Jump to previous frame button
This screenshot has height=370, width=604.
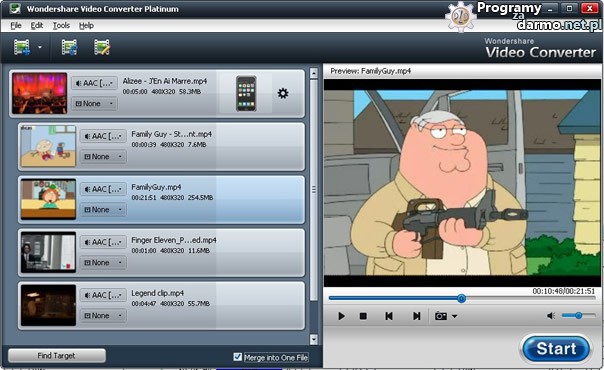pyautogui.click(x=389, y=316)
